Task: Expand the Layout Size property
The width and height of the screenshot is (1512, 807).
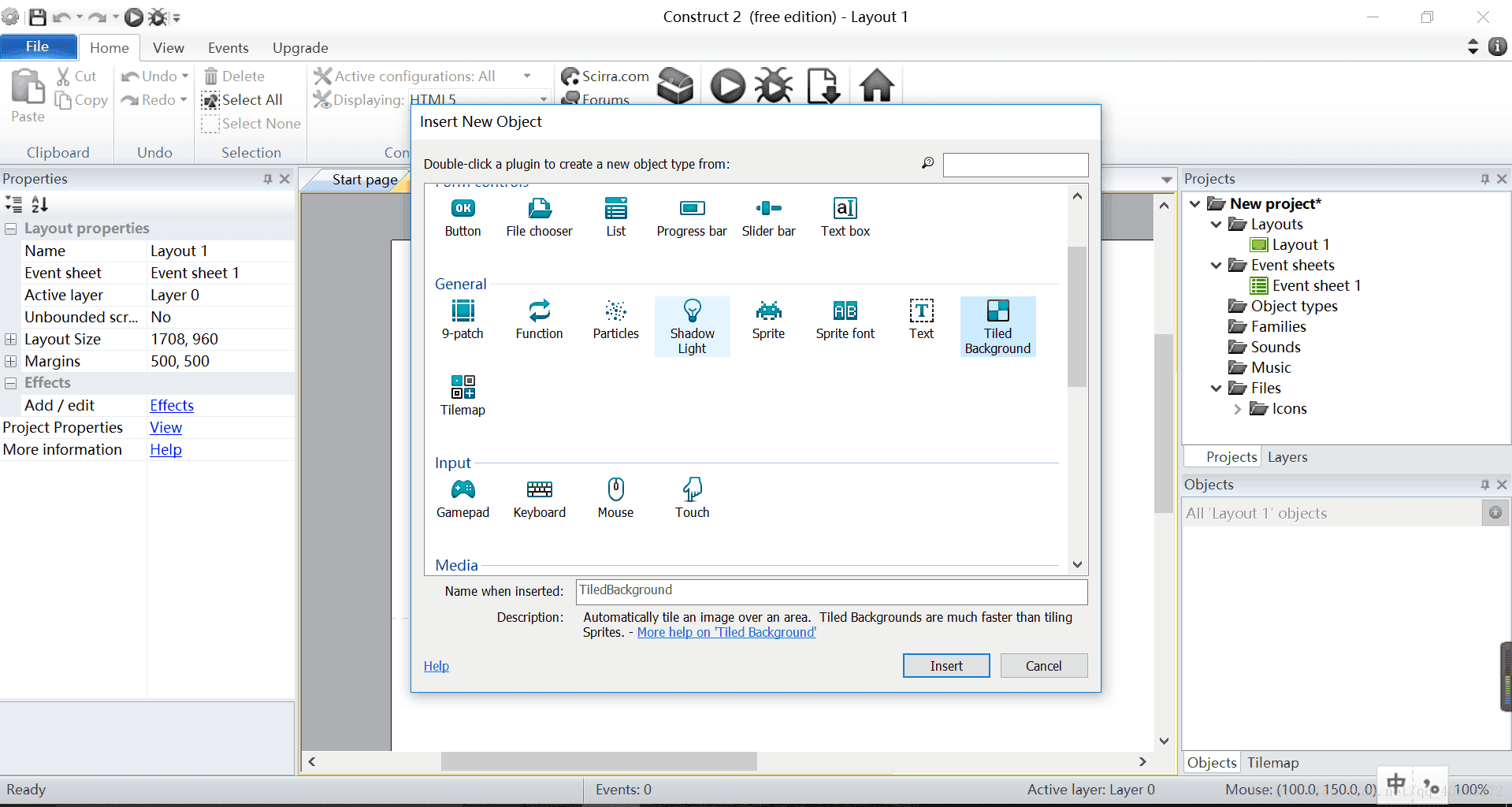Action: click(x=11, y=339)
